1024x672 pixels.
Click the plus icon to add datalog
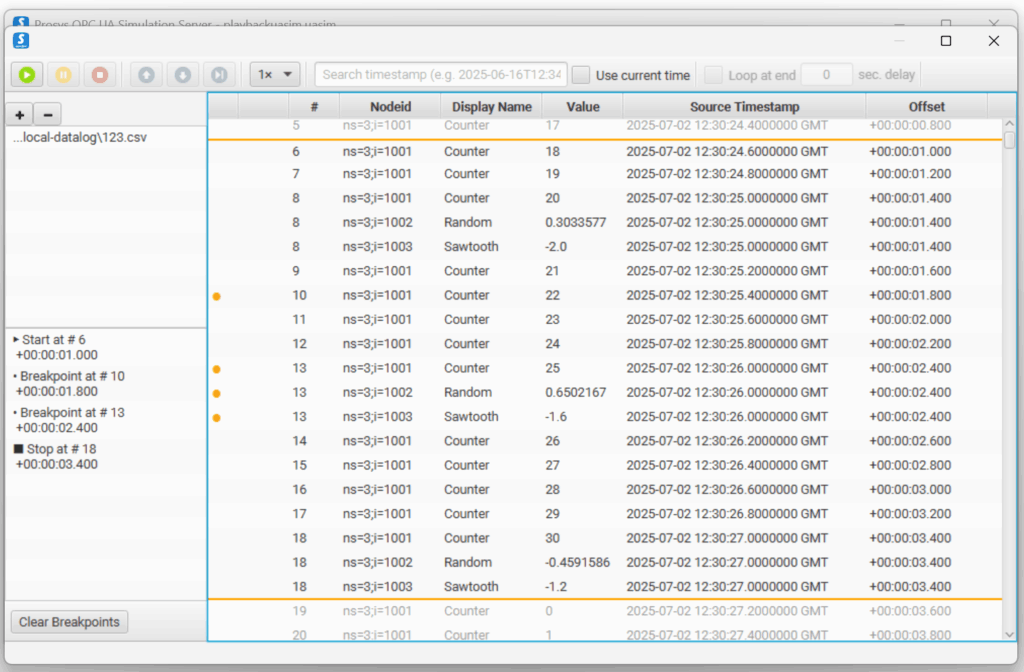tap(20, 114)
